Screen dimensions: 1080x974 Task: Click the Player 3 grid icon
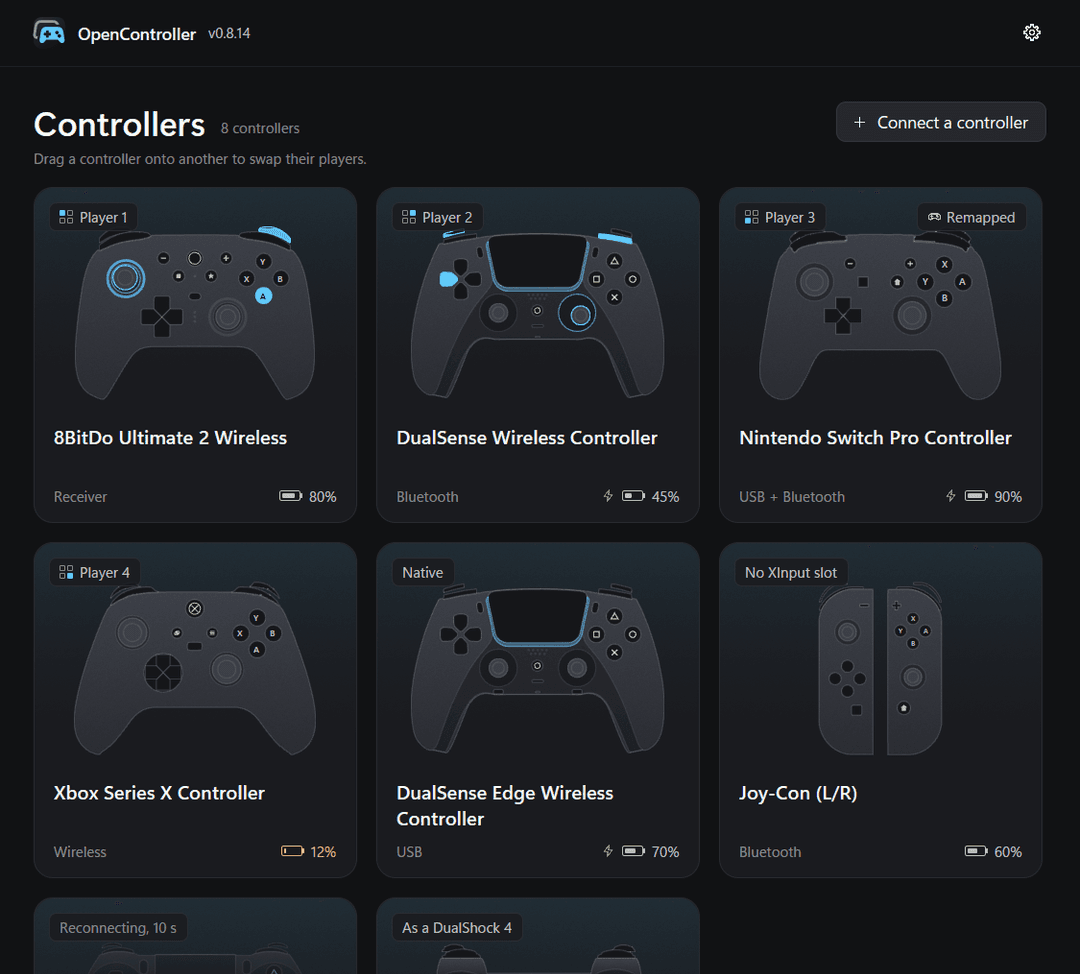coord(751,217)
